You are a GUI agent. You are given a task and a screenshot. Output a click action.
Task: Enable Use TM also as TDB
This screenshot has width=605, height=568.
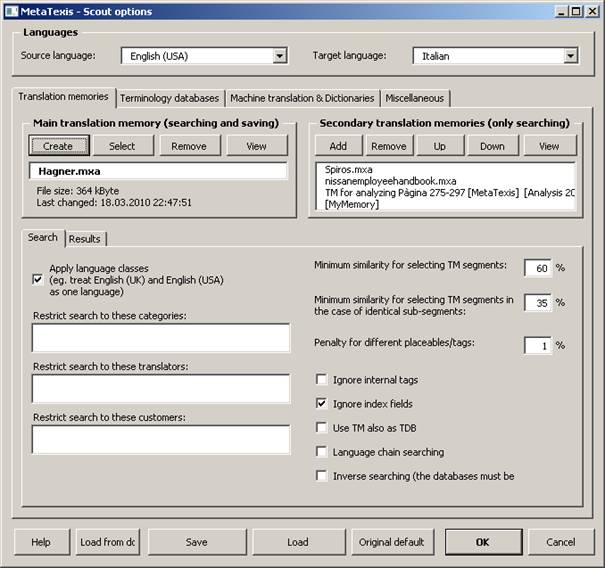tap(322, 427)
